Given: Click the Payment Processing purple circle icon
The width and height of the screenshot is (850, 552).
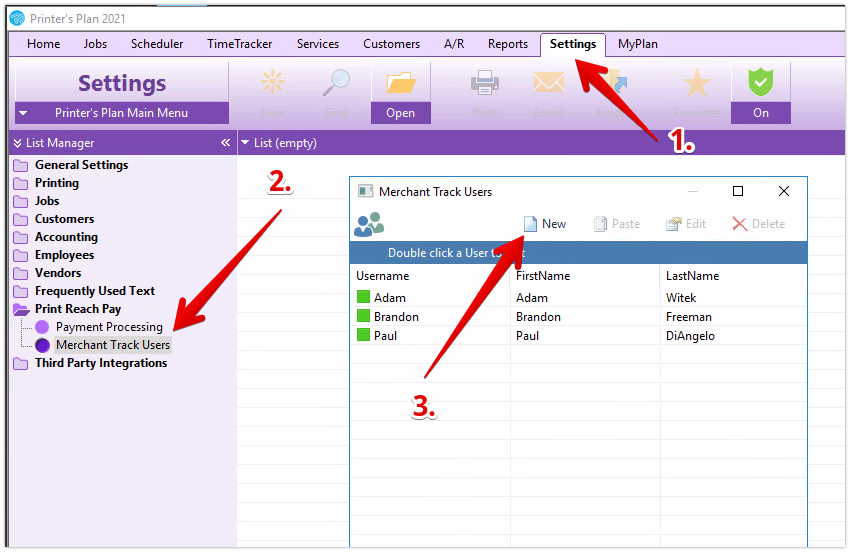Looking at the screenshot, I should coord(42,327).
